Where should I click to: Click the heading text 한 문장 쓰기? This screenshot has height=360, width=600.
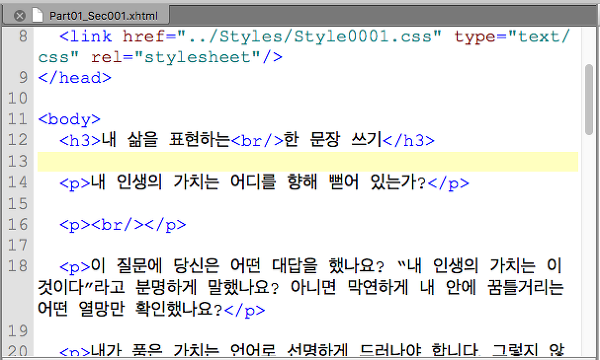tap(333, 139)
